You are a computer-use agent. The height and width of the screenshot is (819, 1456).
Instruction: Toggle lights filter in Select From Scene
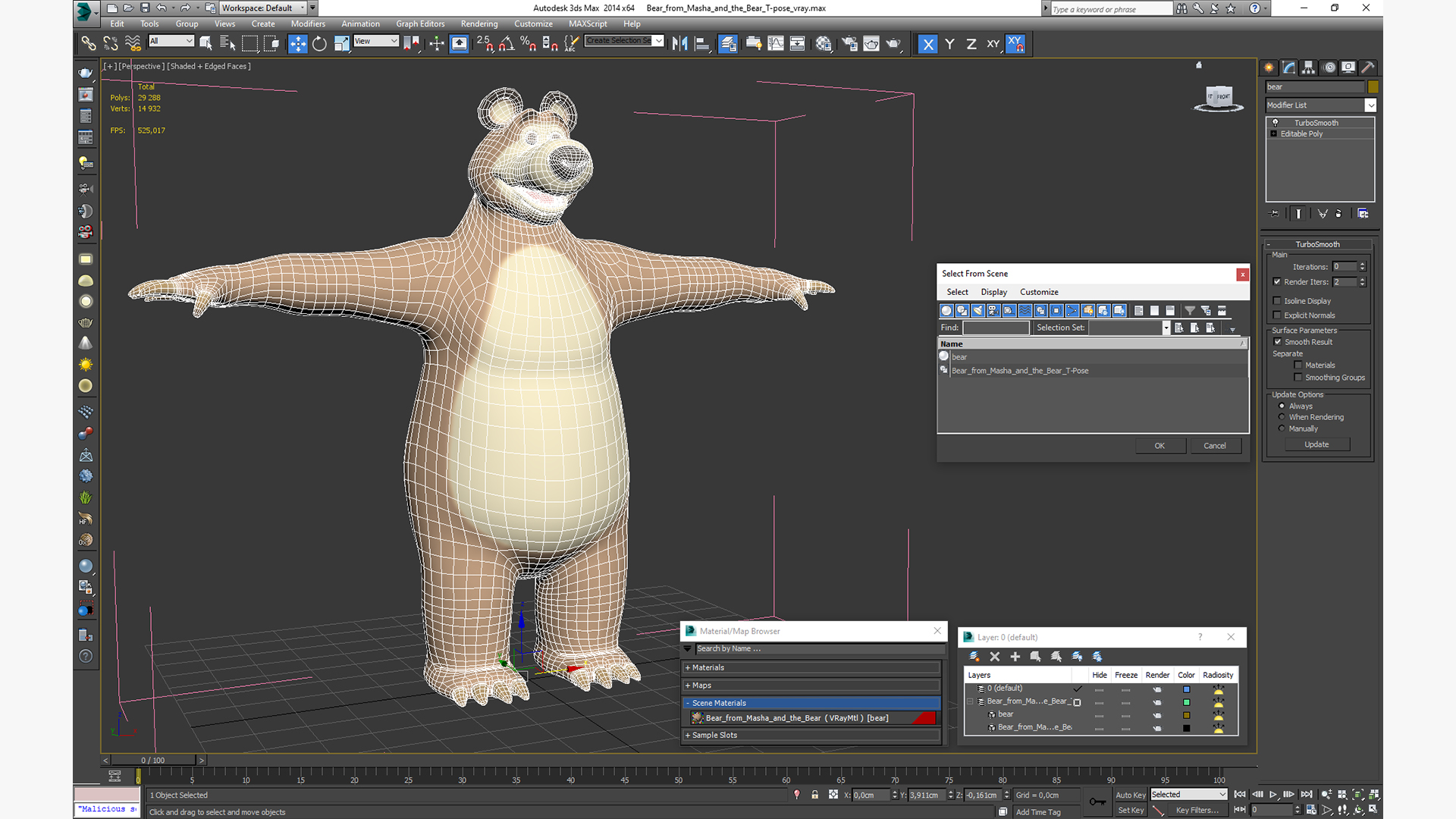978,310
